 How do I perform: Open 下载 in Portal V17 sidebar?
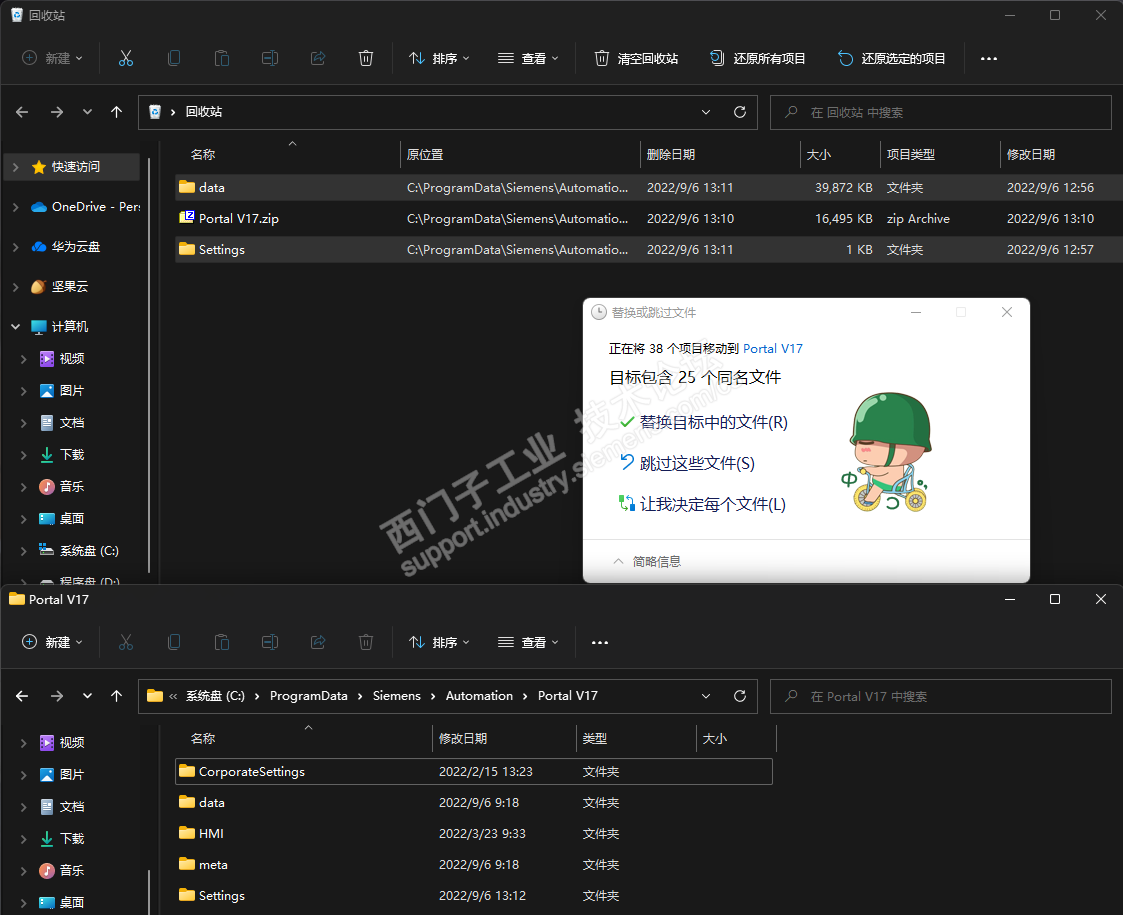[63, 838]
